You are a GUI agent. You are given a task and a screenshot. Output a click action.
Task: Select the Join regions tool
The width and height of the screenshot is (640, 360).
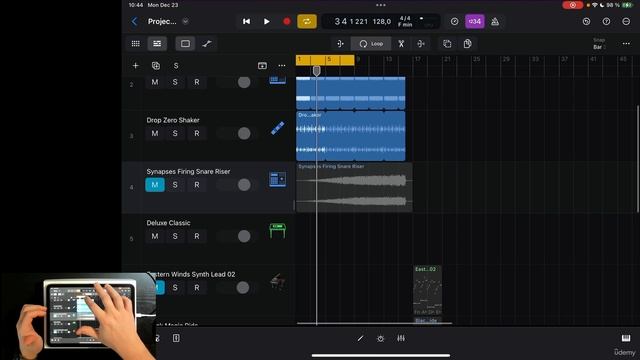coord(421,44)
